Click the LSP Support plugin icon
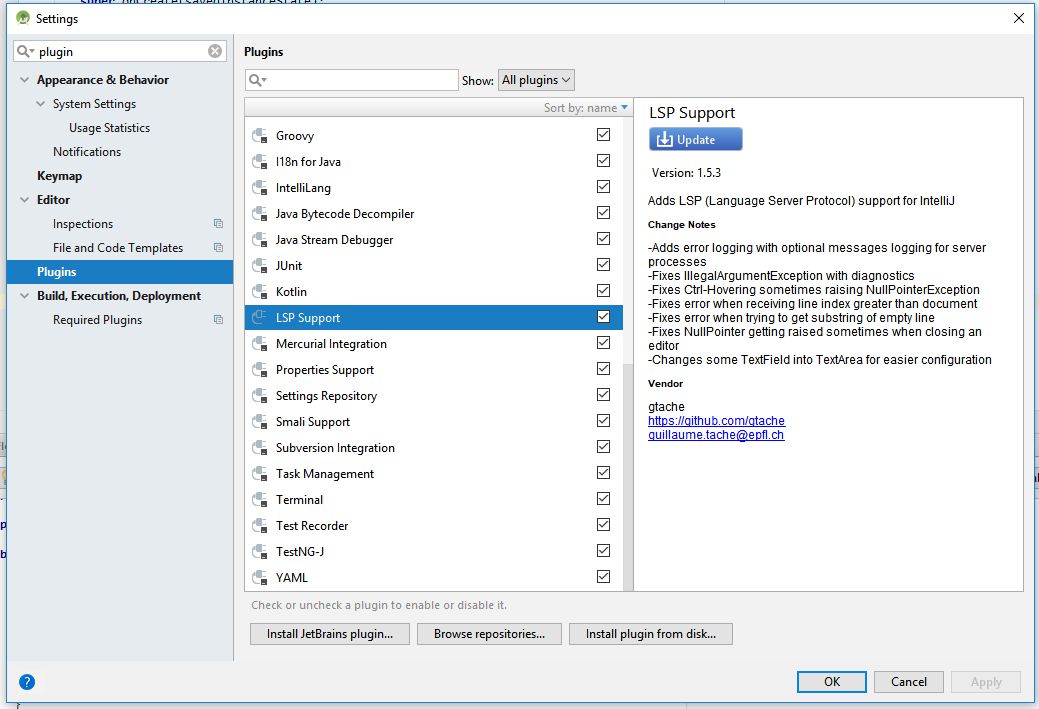 pos(260,317)
